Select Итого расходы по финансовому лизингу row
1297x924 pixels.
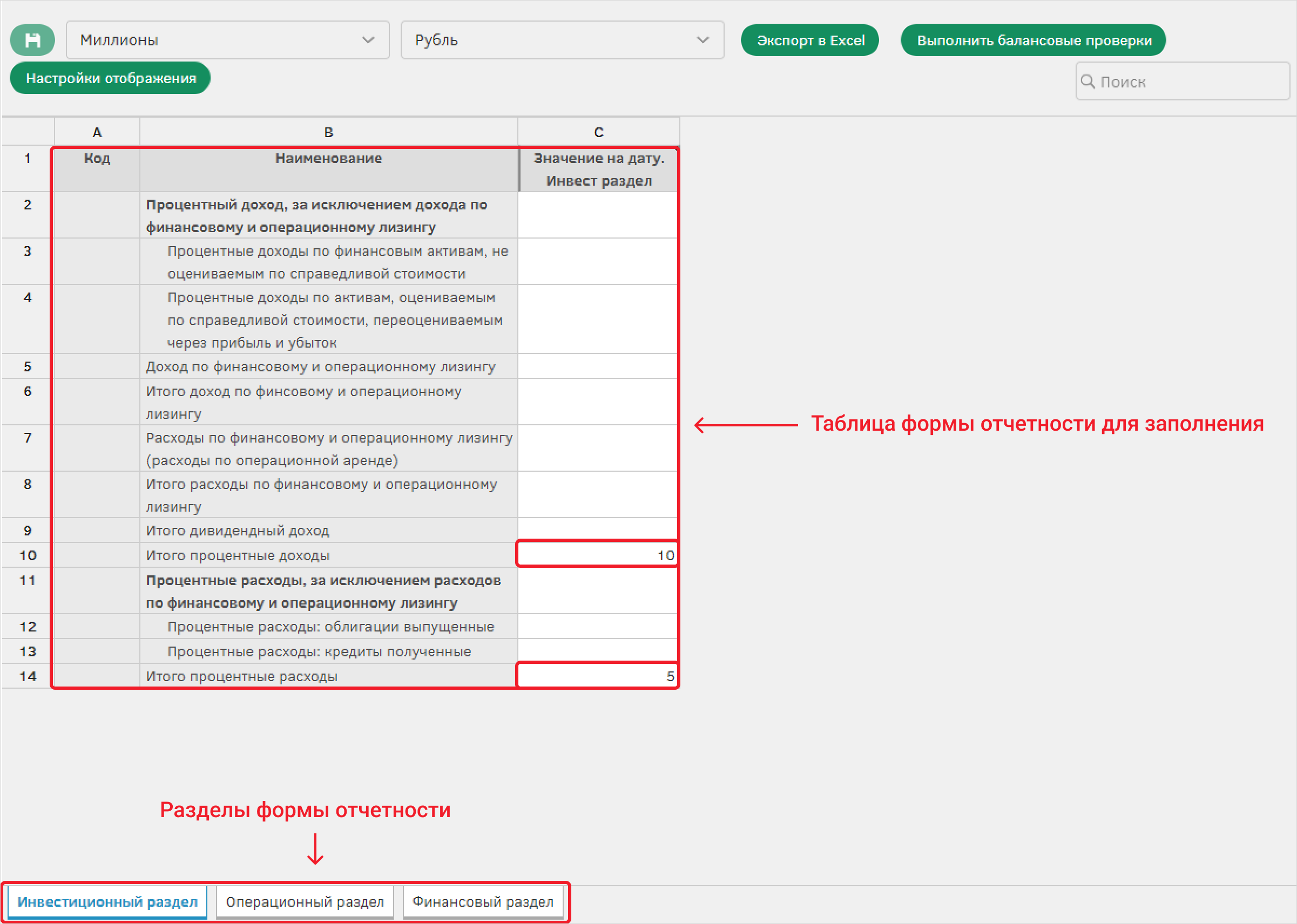pos(329,495)
